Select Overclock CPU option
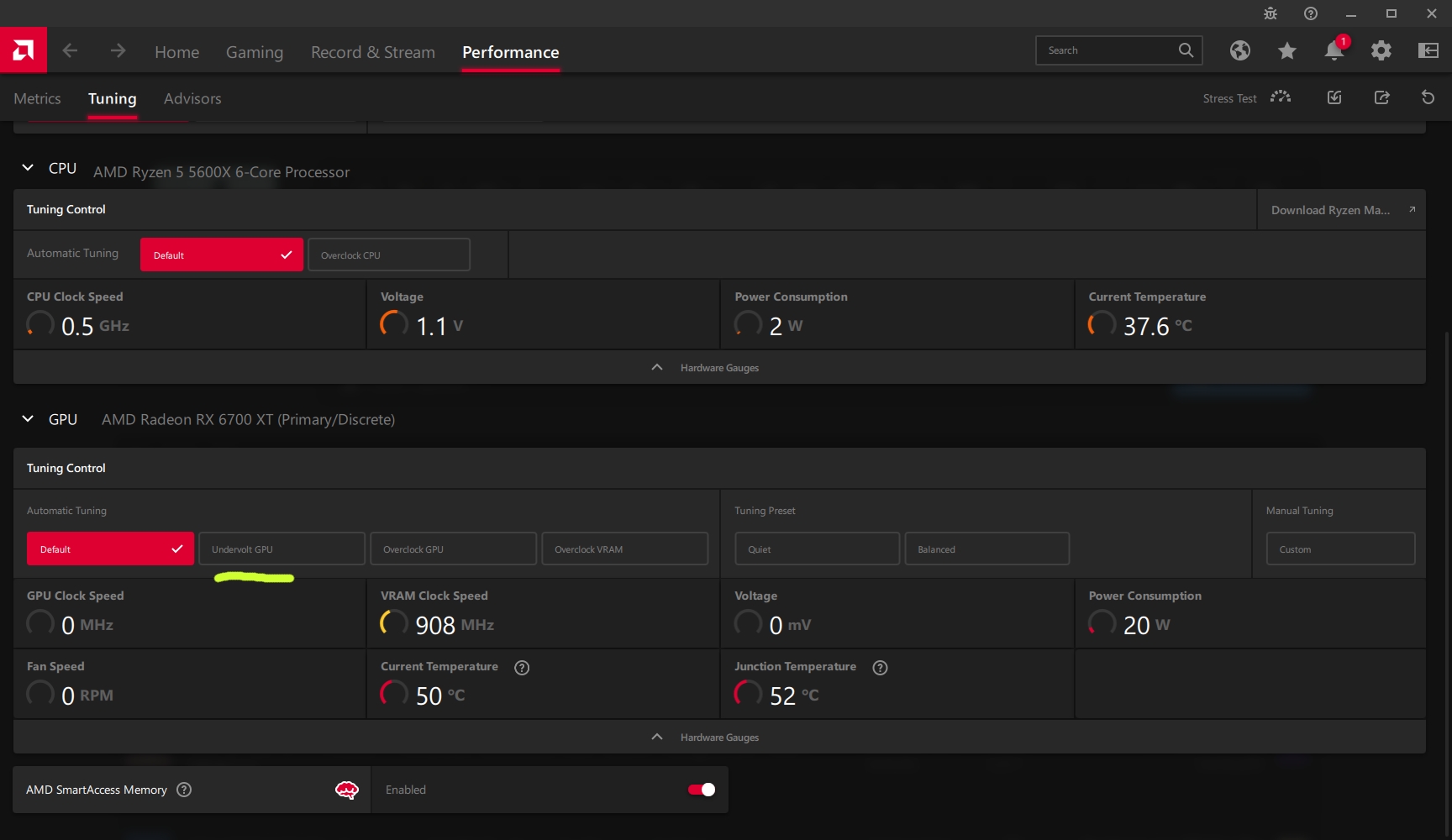Viewport: 1452px width, 840px height. (x=389, y=255)
